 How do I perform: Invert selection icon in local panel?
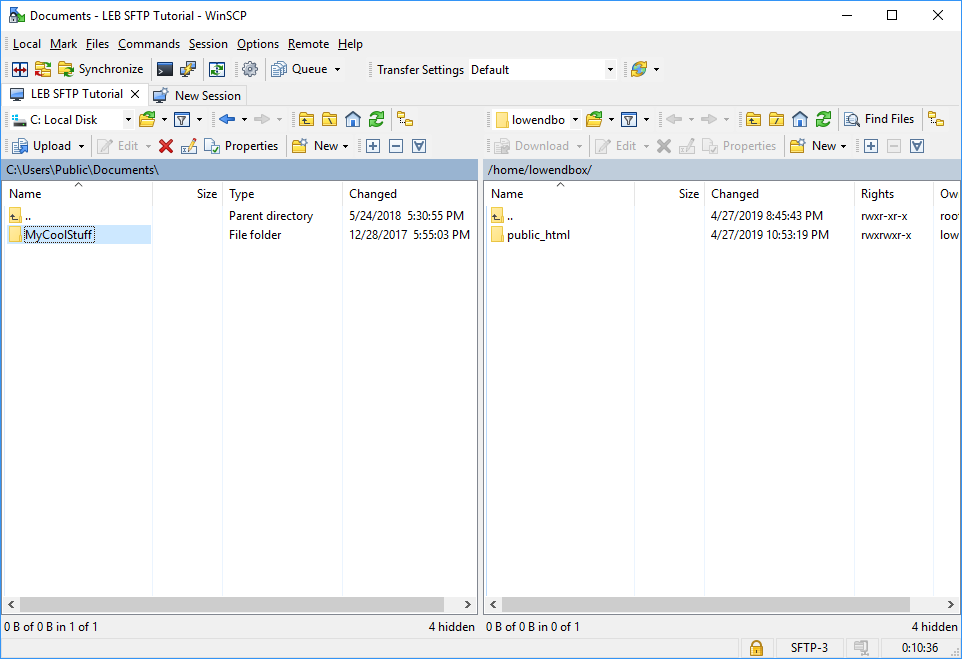click(x=419, y=146)
